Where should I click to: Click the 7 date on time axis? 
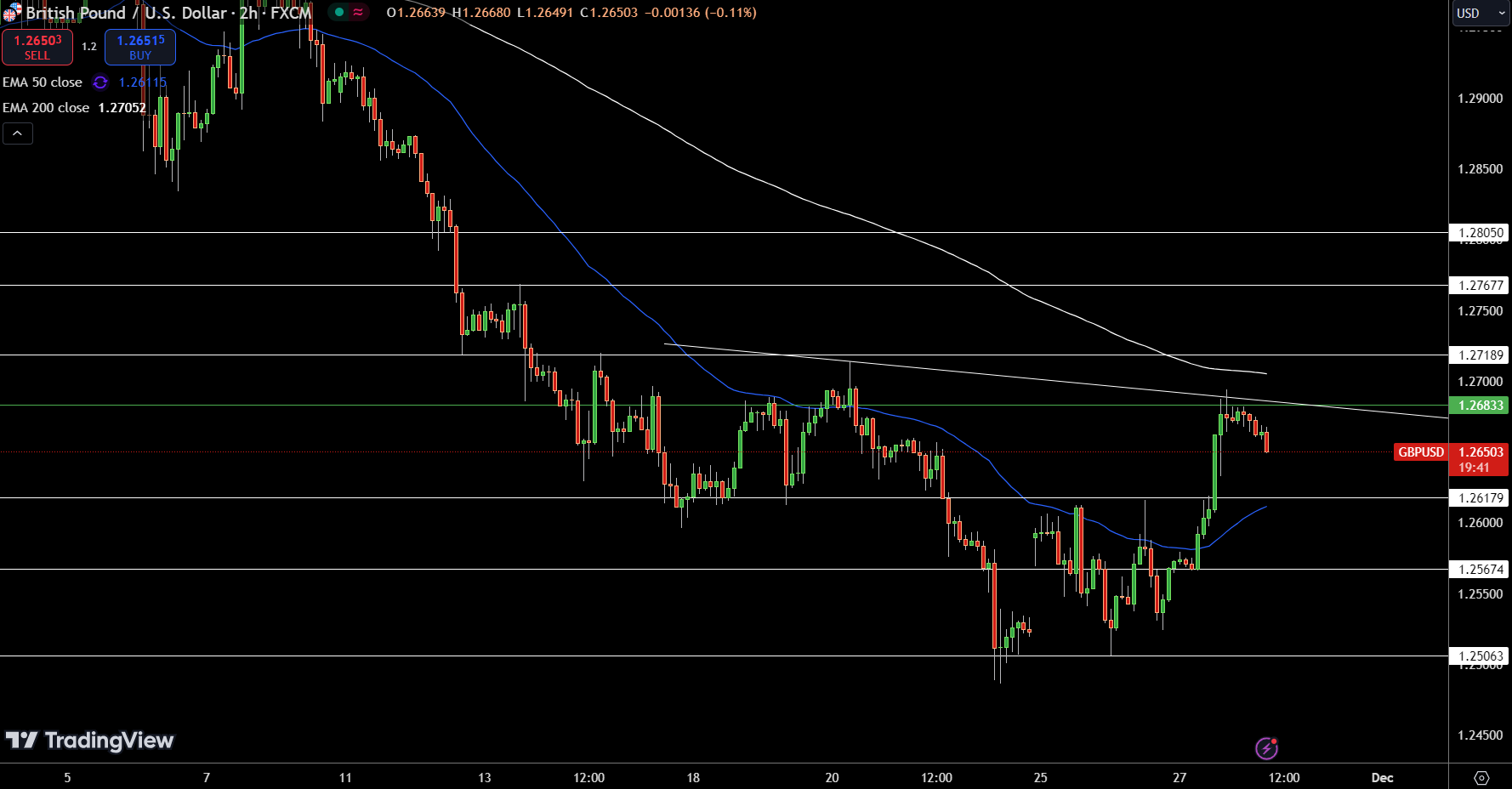pyautogui.click(x=207, y=778)
